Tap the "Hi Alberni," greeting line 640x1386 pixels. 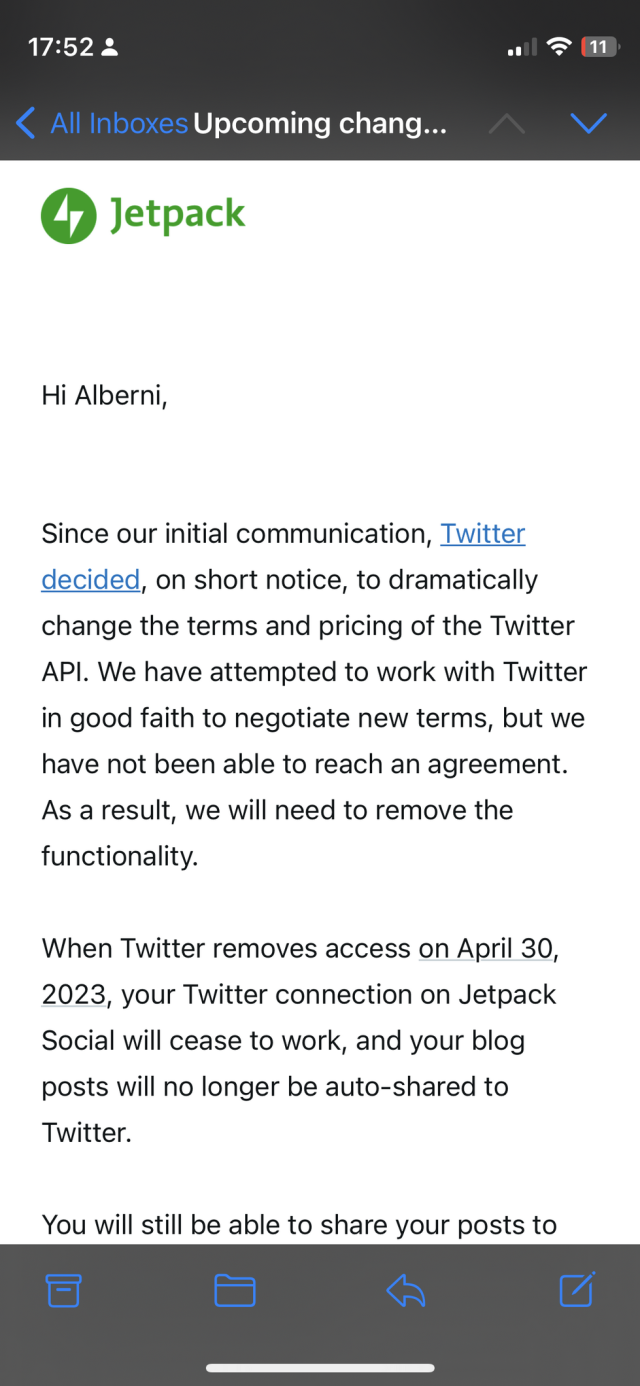tap(104, 396)
